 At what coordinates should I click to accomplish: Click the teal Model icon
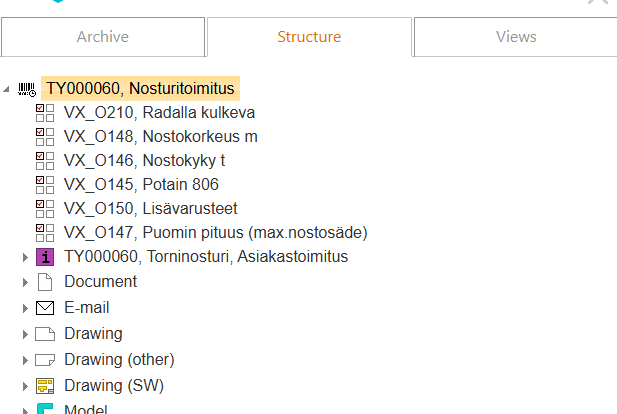pyautogui.click(x=44, y=409)
